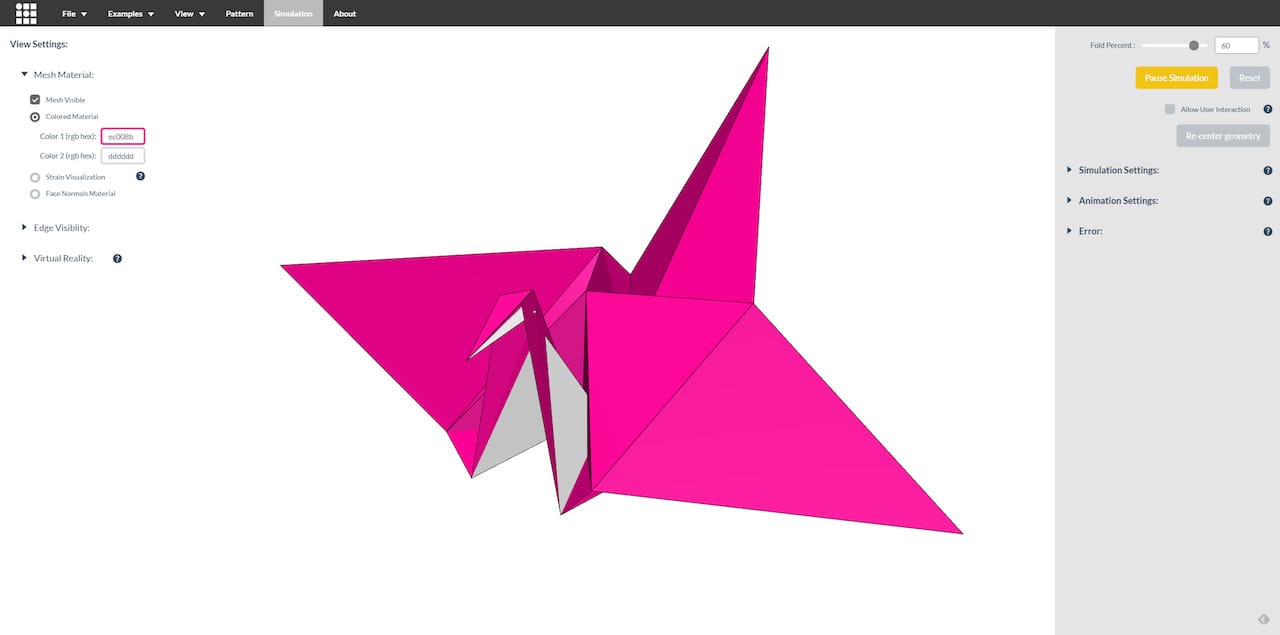Choose Face Normals Material option
Viewport: 1280px width, 635px height.
(x=35, y=194)
